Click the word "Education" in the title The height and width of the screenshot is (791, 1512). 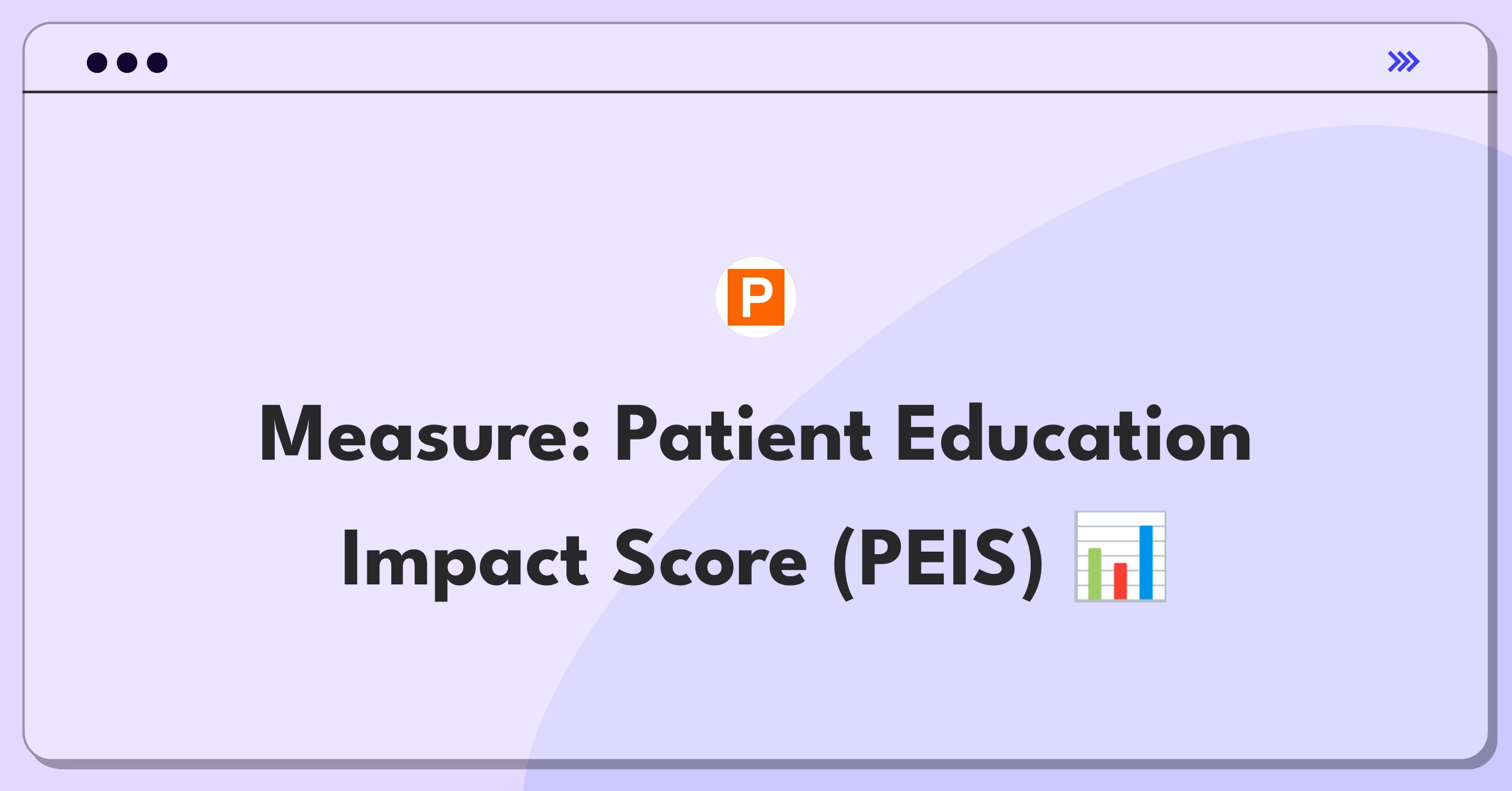click(x=1074, y=434)
